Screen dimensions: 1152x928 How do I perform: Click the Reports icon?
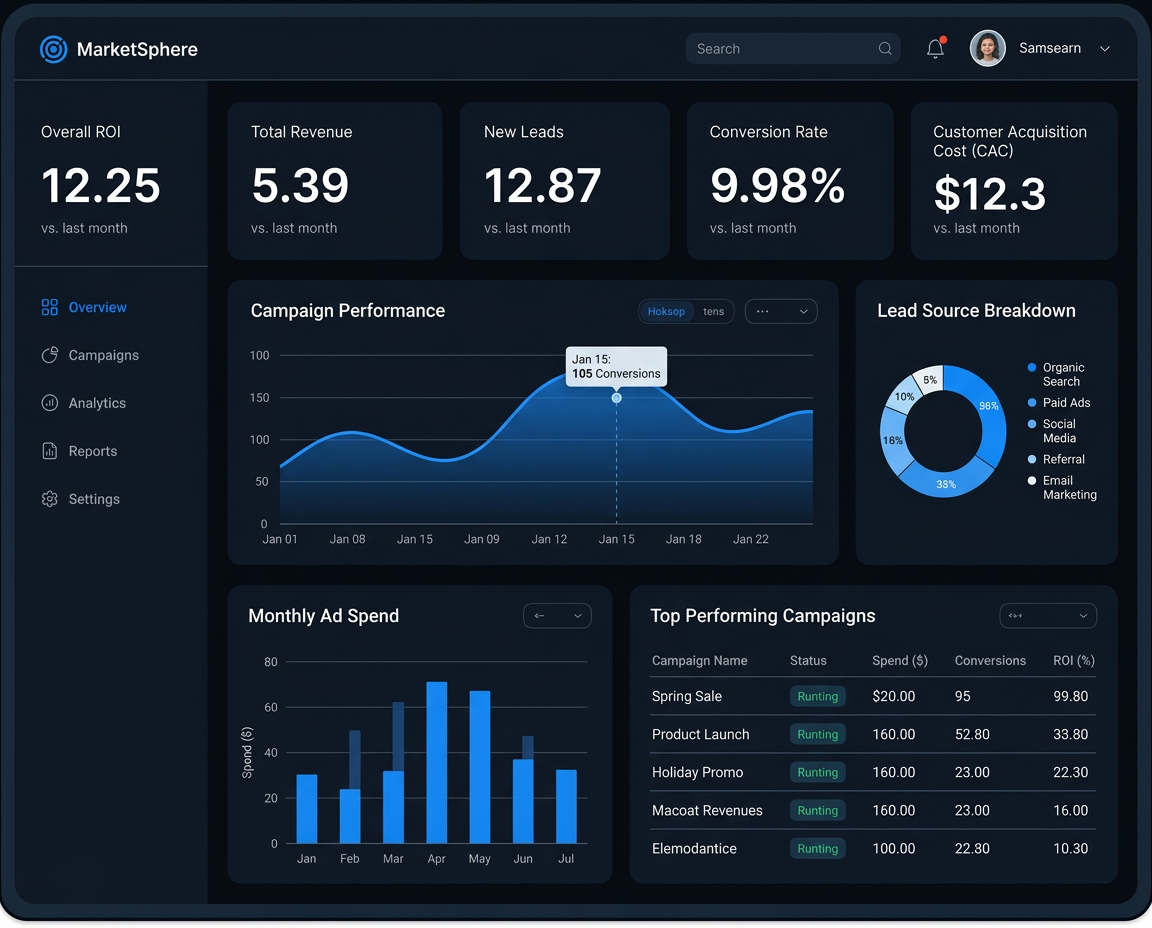point(48,451)
